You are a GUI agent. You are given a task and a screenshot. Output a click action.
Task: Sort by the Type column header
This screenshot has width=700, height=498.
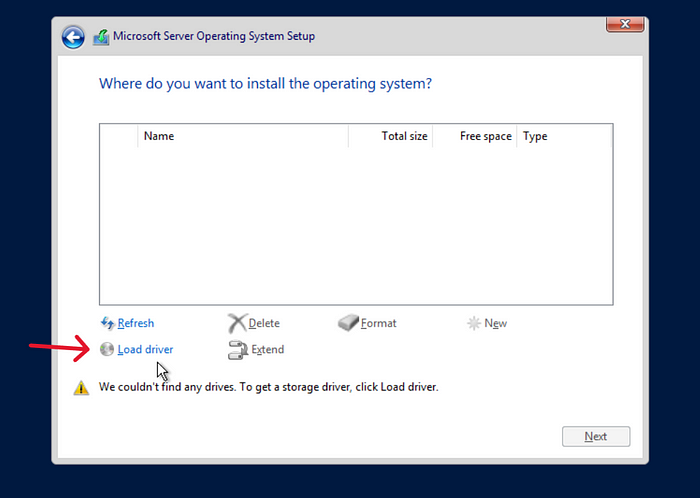tap(564, 136)
